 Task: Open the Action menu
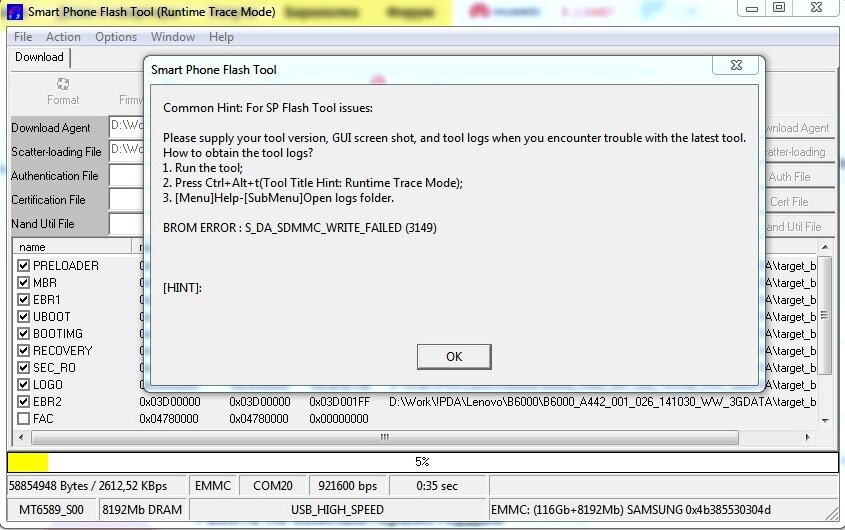click(x=63, y=37)
